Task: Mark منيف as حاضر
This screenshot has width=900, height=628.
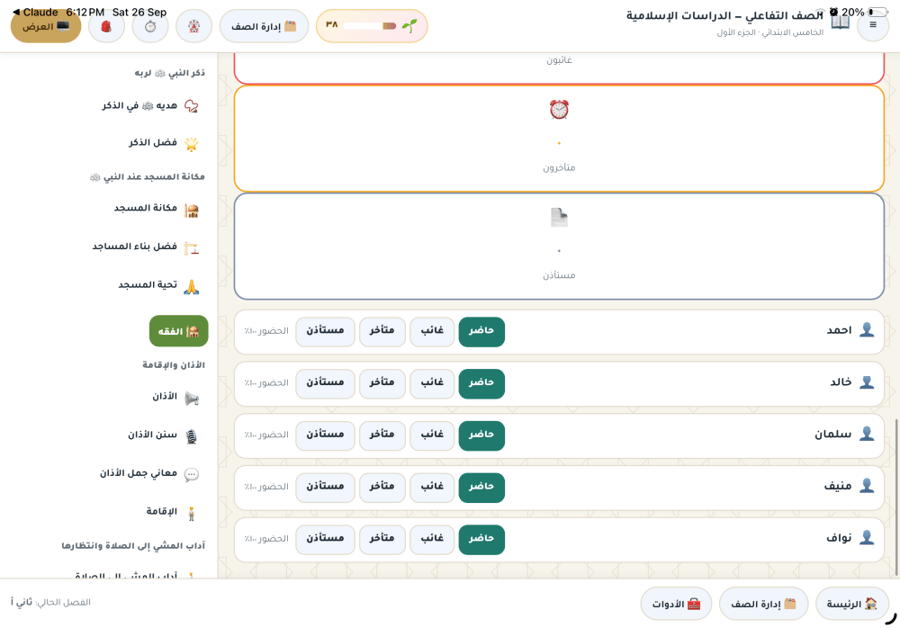Action: coord(482,487)
